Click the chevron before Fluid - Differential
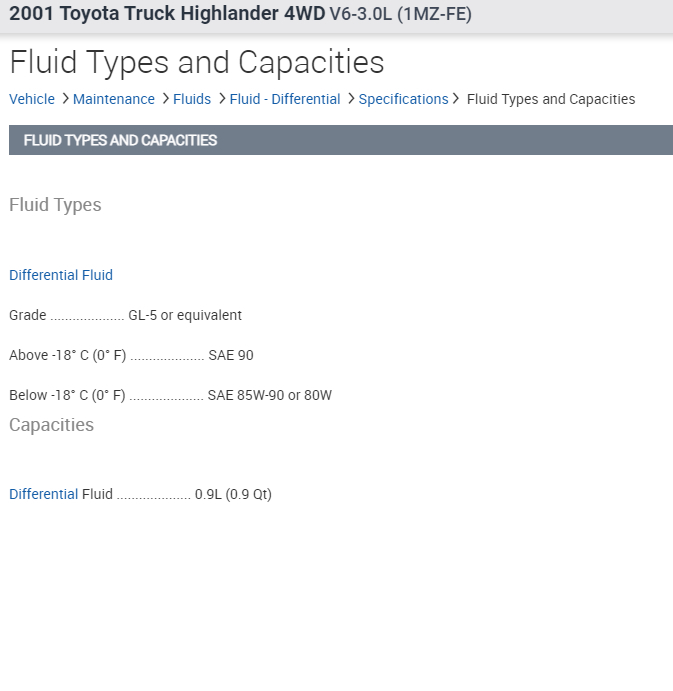Image resolution: width=673 pixels, height=691 pixels. 221,99
